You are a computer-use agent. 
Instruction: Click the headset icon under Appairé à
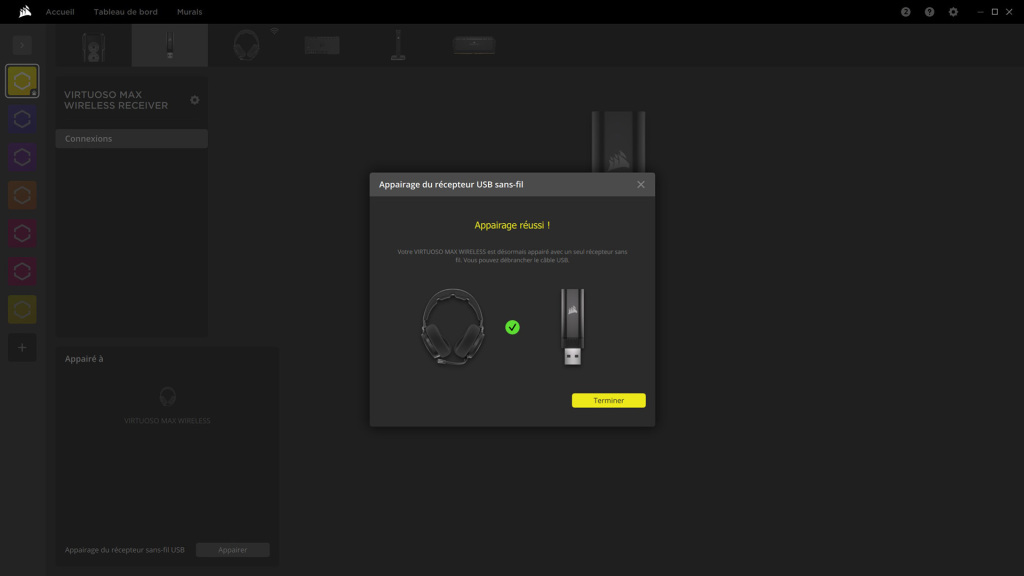click(x=167, y=396)
